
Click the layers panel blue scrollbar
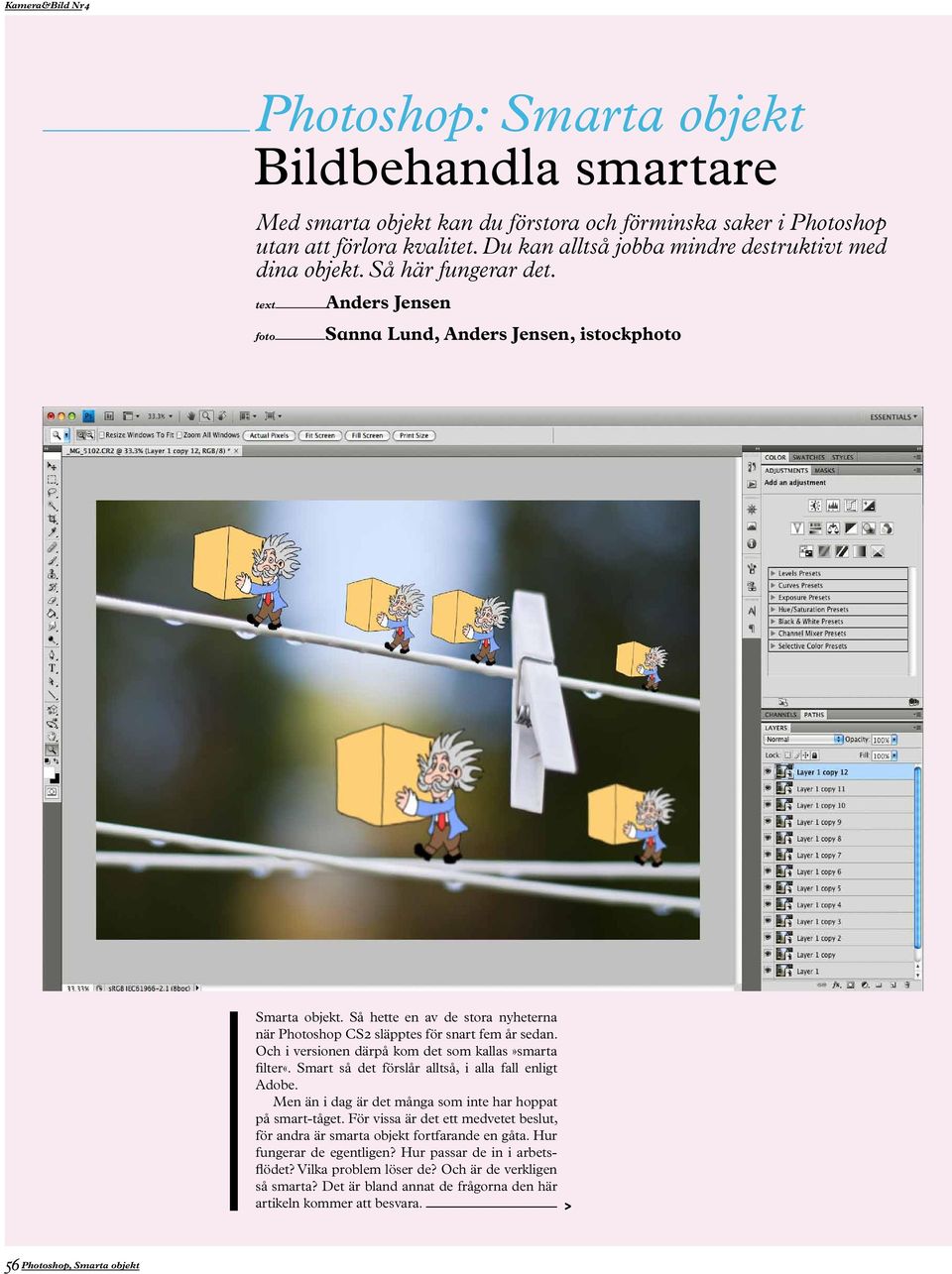(x=917, y=858)
